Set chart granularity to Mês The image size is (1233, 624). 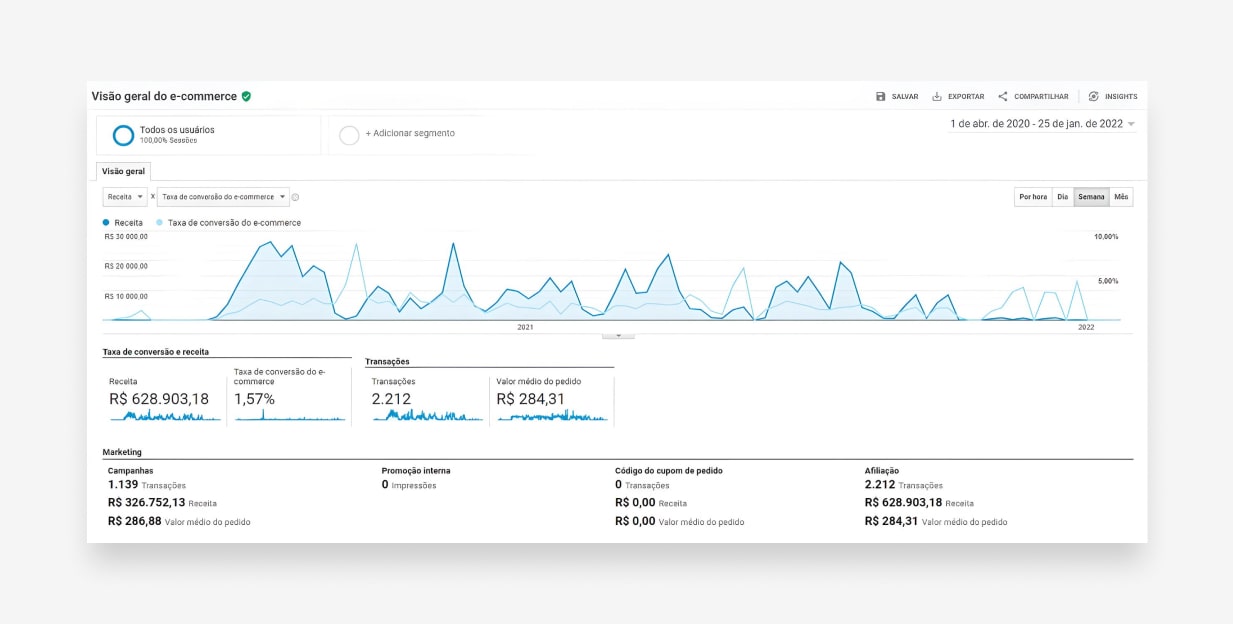point(1121,197)
